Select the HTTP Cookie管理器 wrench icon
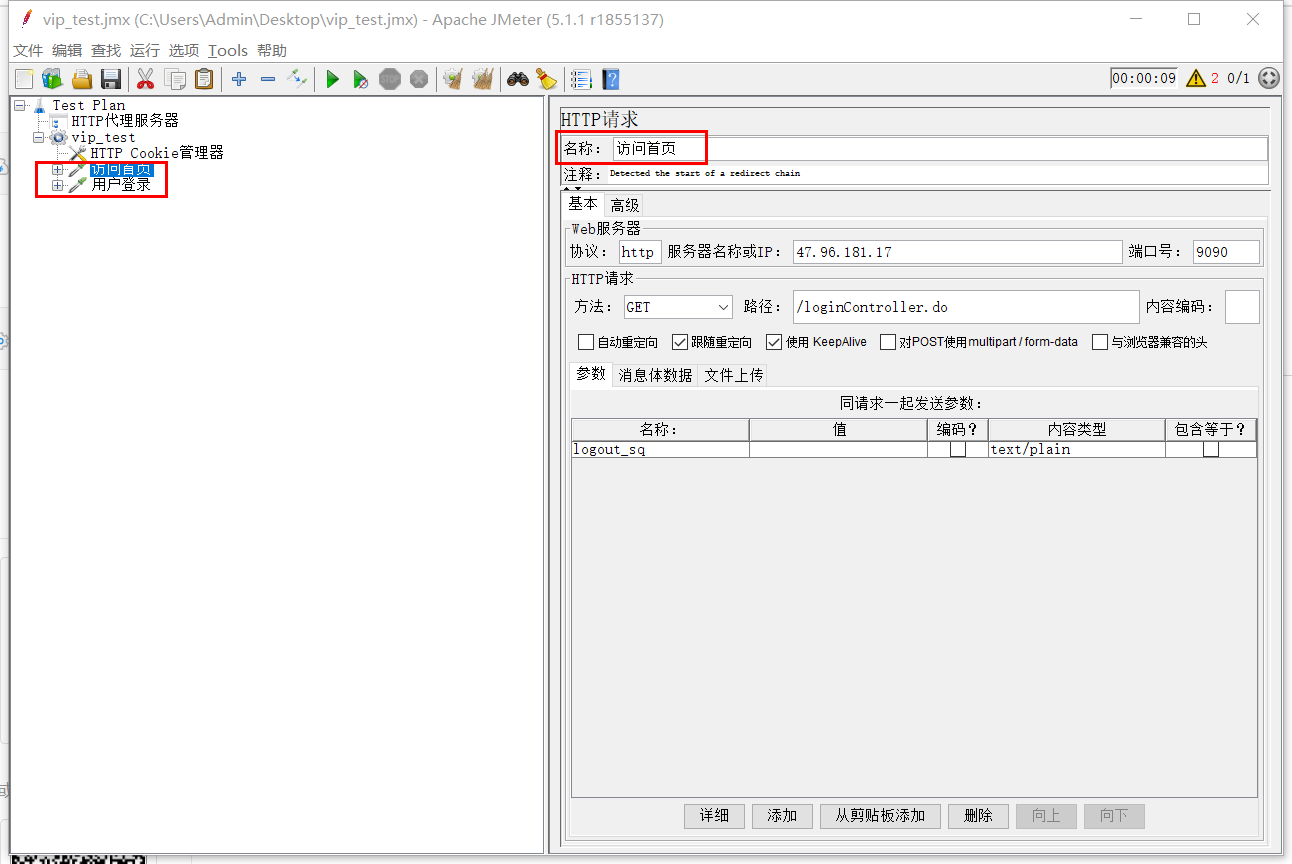The width and height of the screenshot is (1292, 864). point(78,153)
